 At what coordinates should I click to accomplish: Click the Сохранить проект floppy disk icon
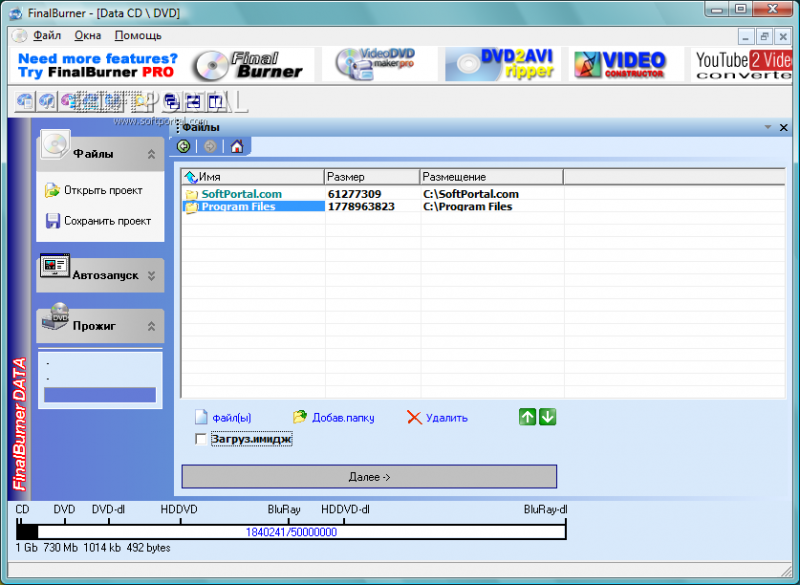coord(53,221)
